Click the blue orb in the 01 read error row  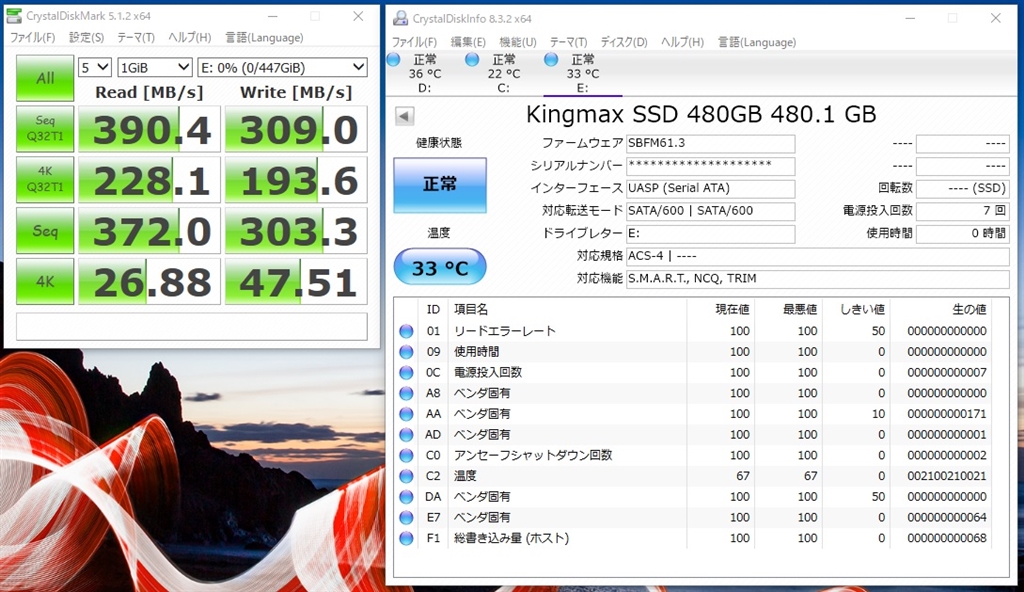(x=406, y=331)
